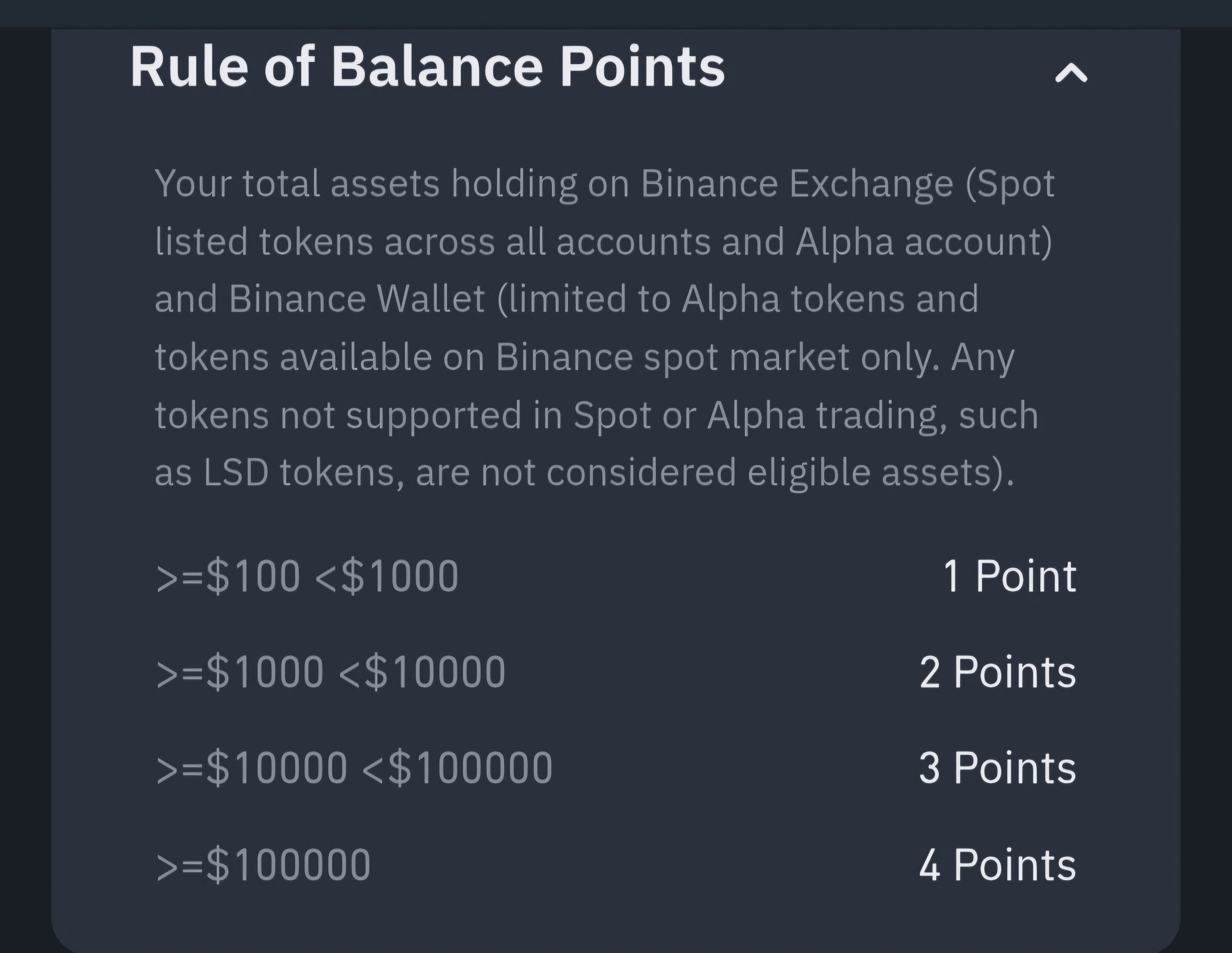This screenshot has width=1232, height=953.
Task: Select the ">=$10000 <$100000" balance range
Action: 354,768
